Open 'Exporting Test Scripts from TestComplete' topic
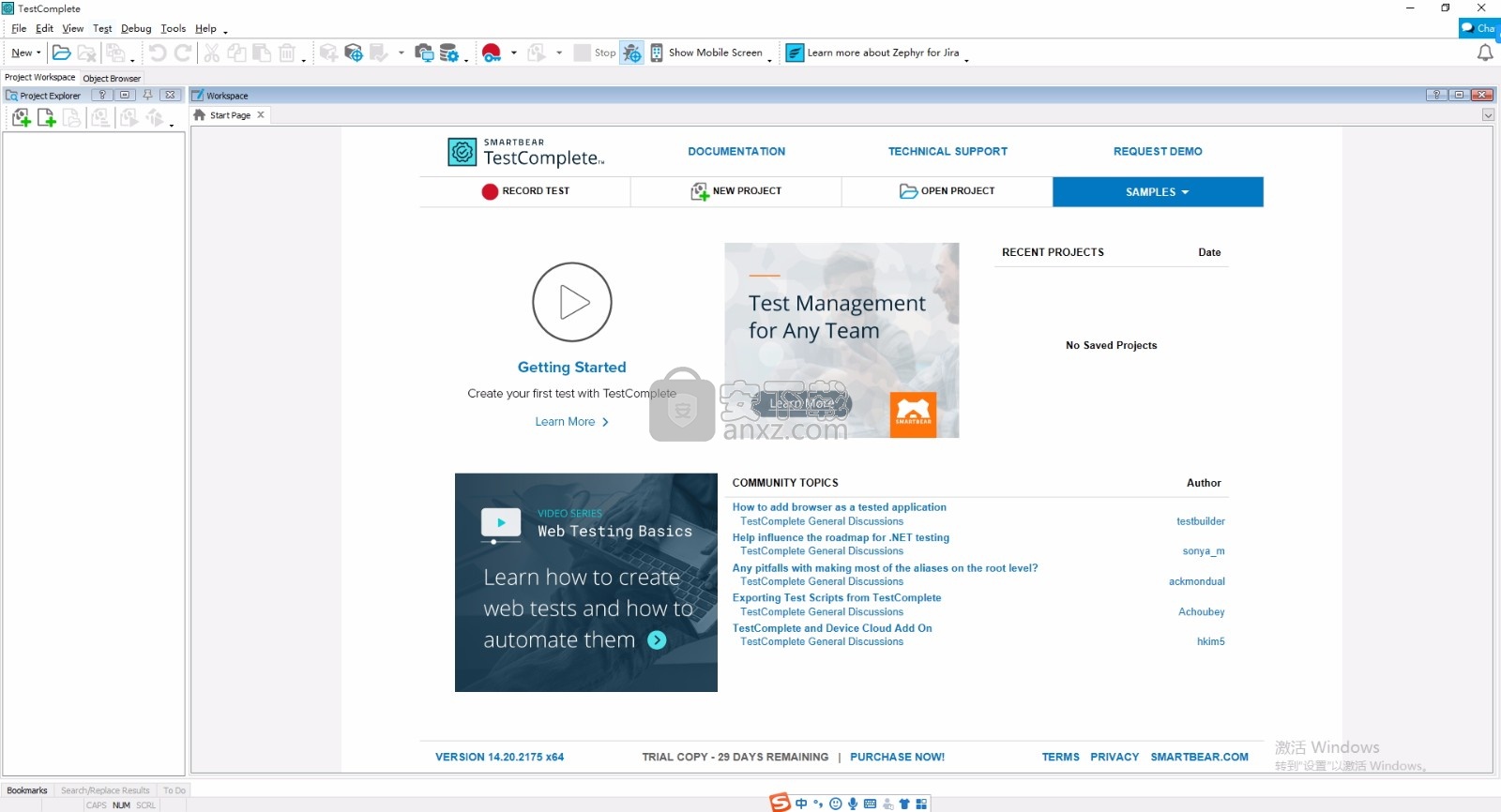This screenshot has height=812, width=1501. [836, 597]
